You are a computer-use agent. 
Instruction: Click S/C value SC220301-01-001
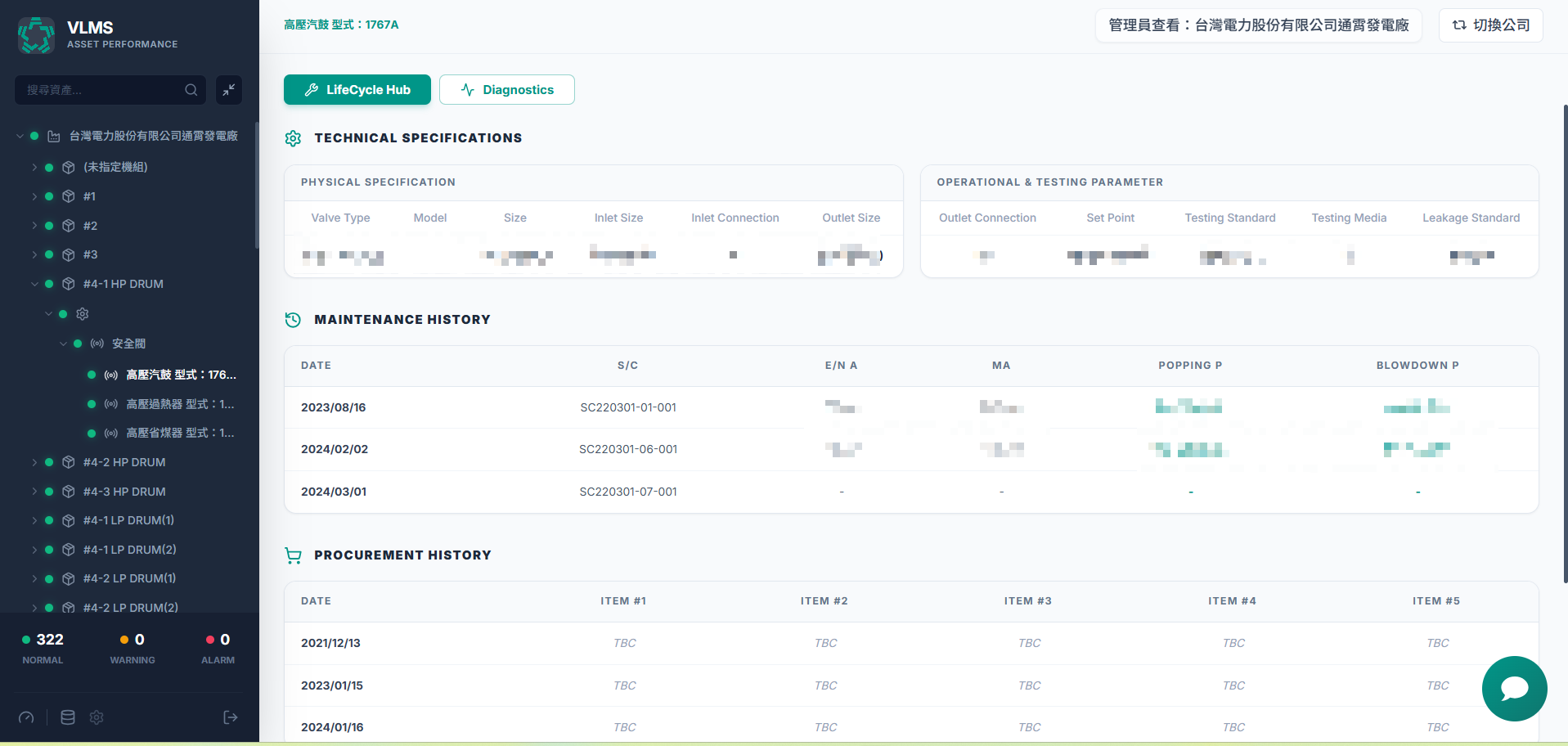coord(628,407)
